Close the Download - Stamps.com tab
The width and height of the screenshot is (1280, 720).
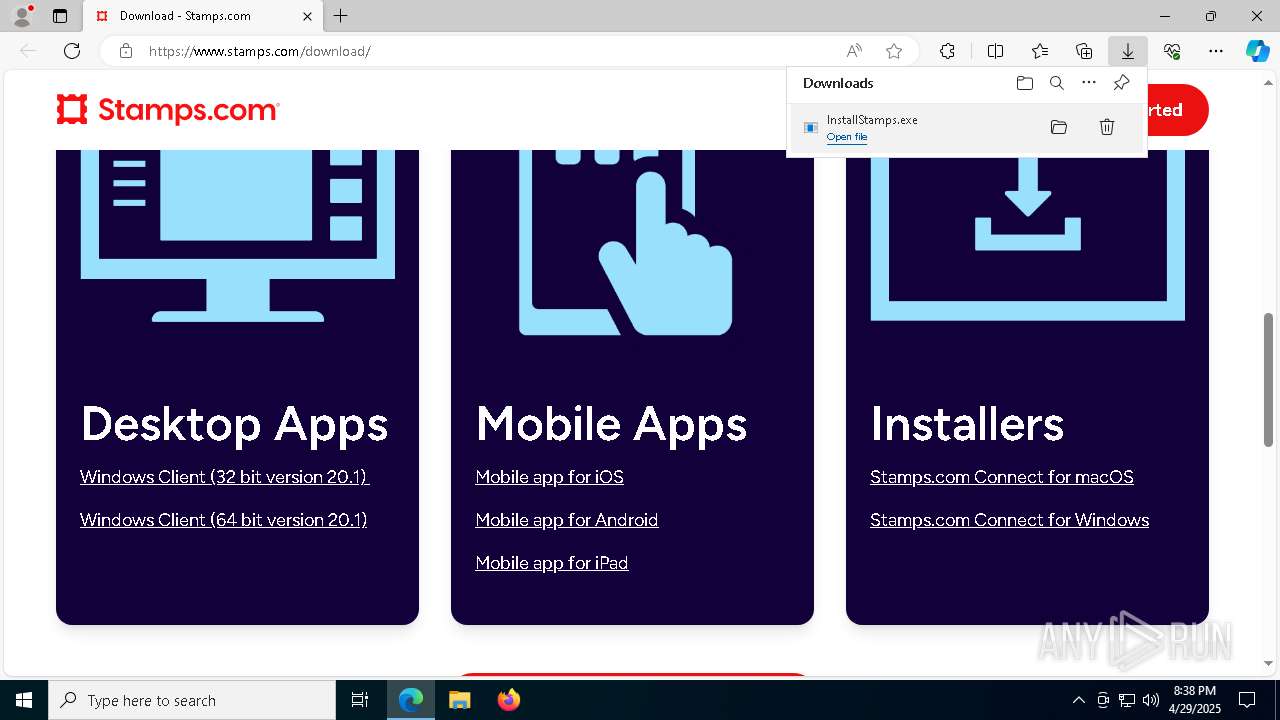[x=308, y=16]
